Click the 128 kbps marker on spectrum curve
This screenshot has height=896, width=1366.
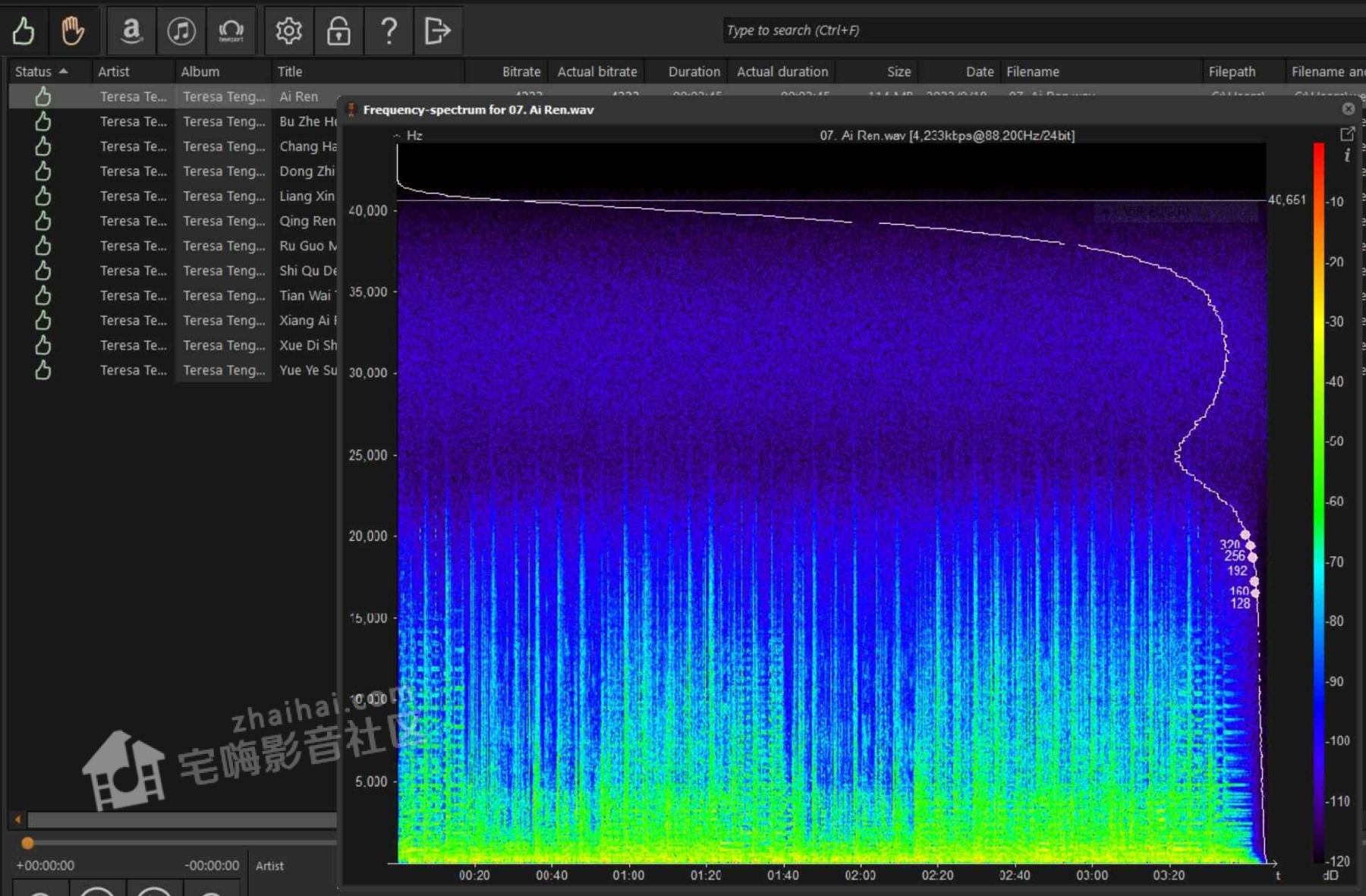[1255, 593]
